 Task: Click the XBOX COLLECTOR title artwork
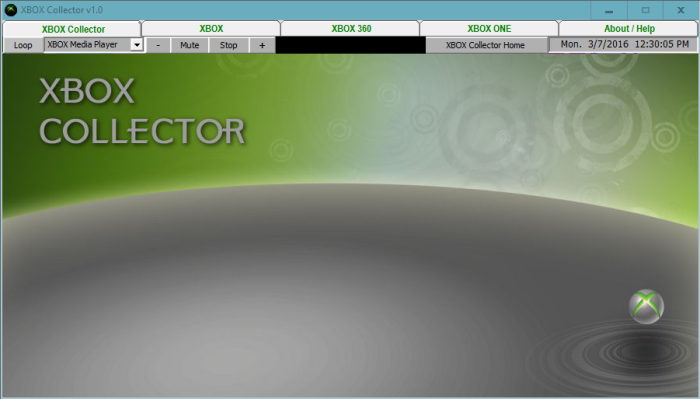[142, 111]
